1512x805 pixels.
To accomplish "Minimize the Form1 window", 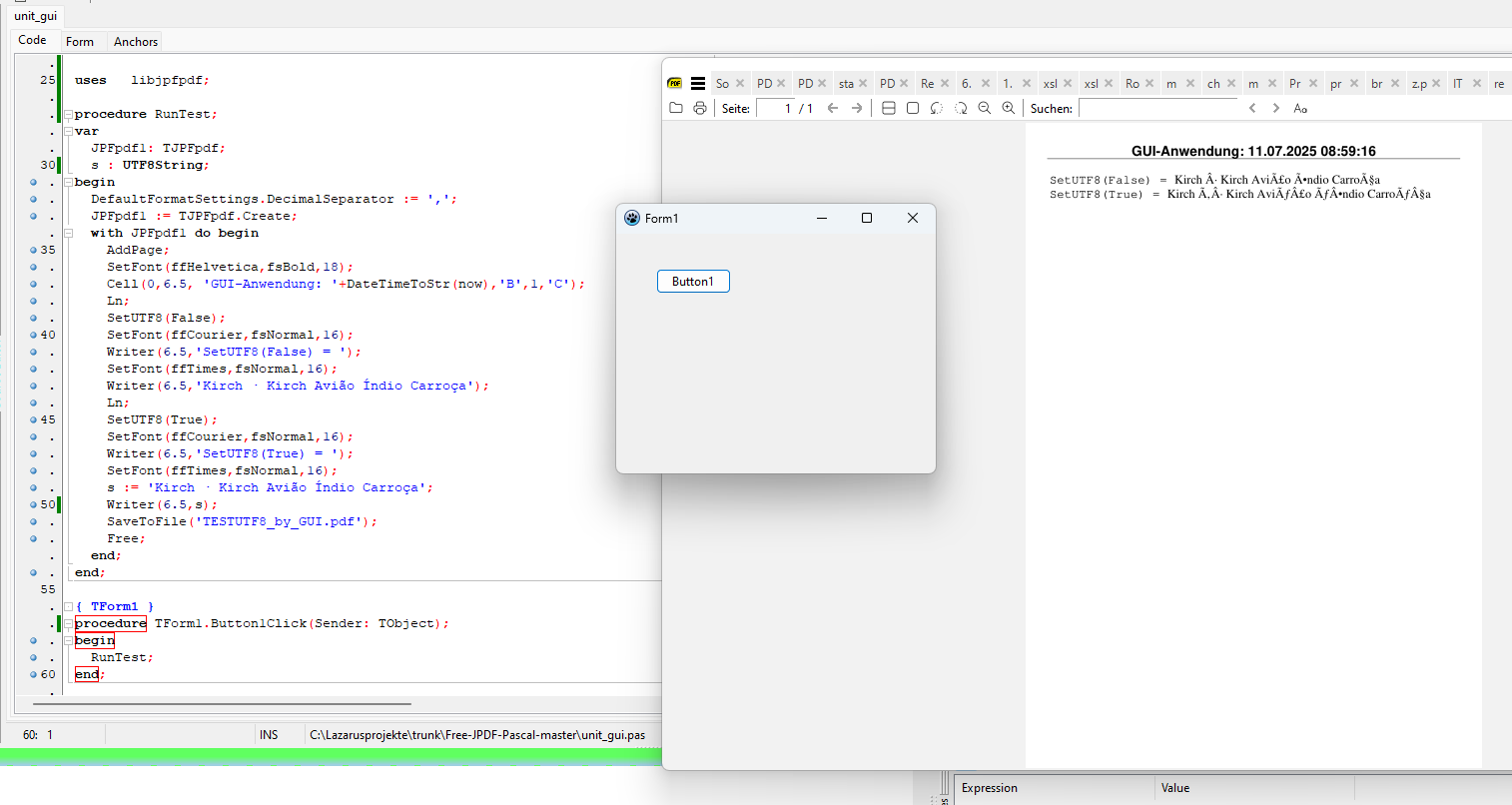I will (822, 218).
